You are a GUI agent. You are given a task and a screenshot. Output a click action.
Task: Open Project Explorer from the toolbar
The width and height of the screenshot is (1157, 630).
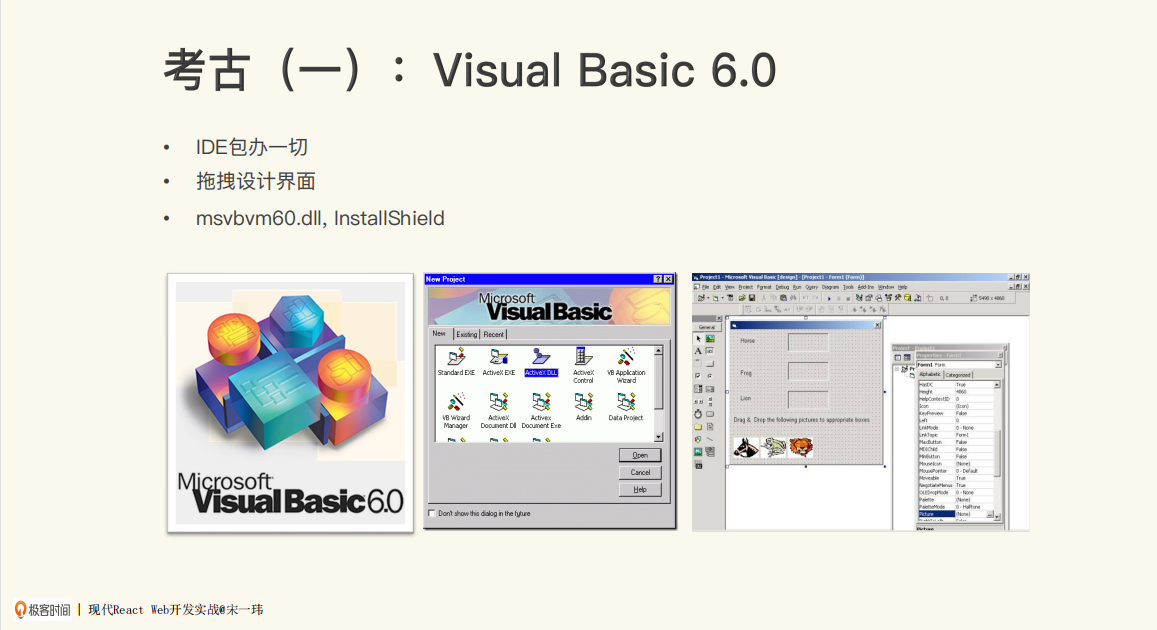[859, 298]
